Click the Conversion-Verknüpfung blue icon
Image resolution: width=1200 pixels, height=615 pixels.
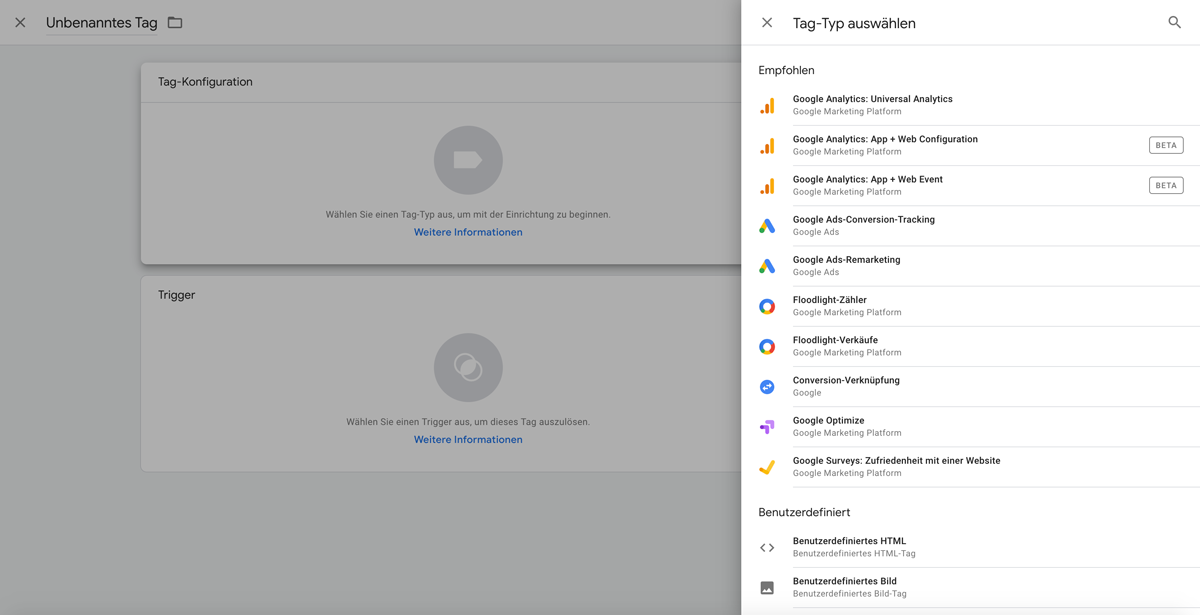coord(767,386)
